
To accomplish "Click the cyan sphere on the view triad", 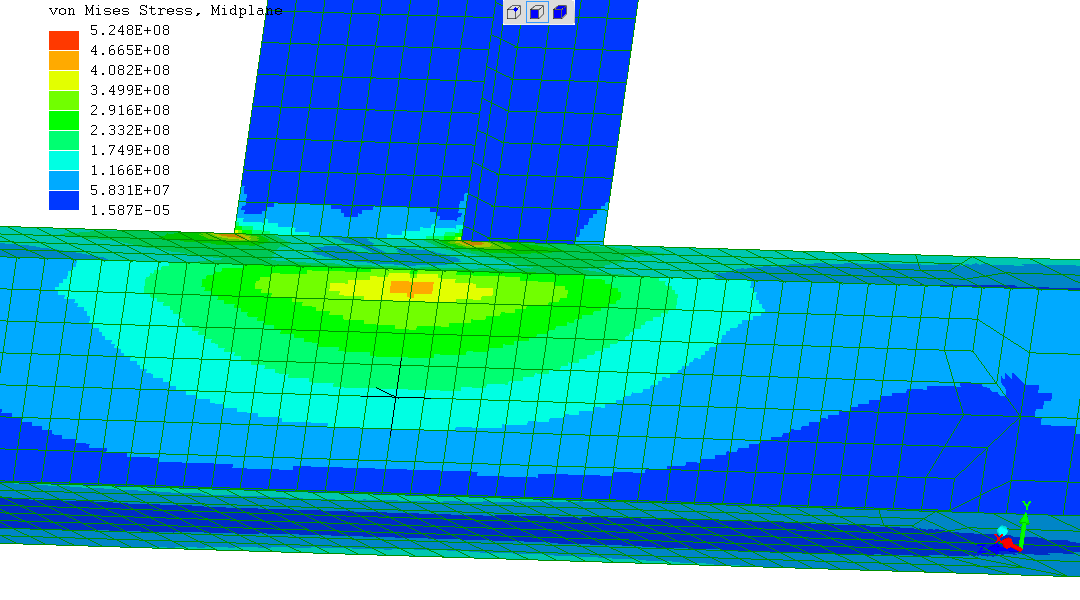I will tap(1002, 531).
